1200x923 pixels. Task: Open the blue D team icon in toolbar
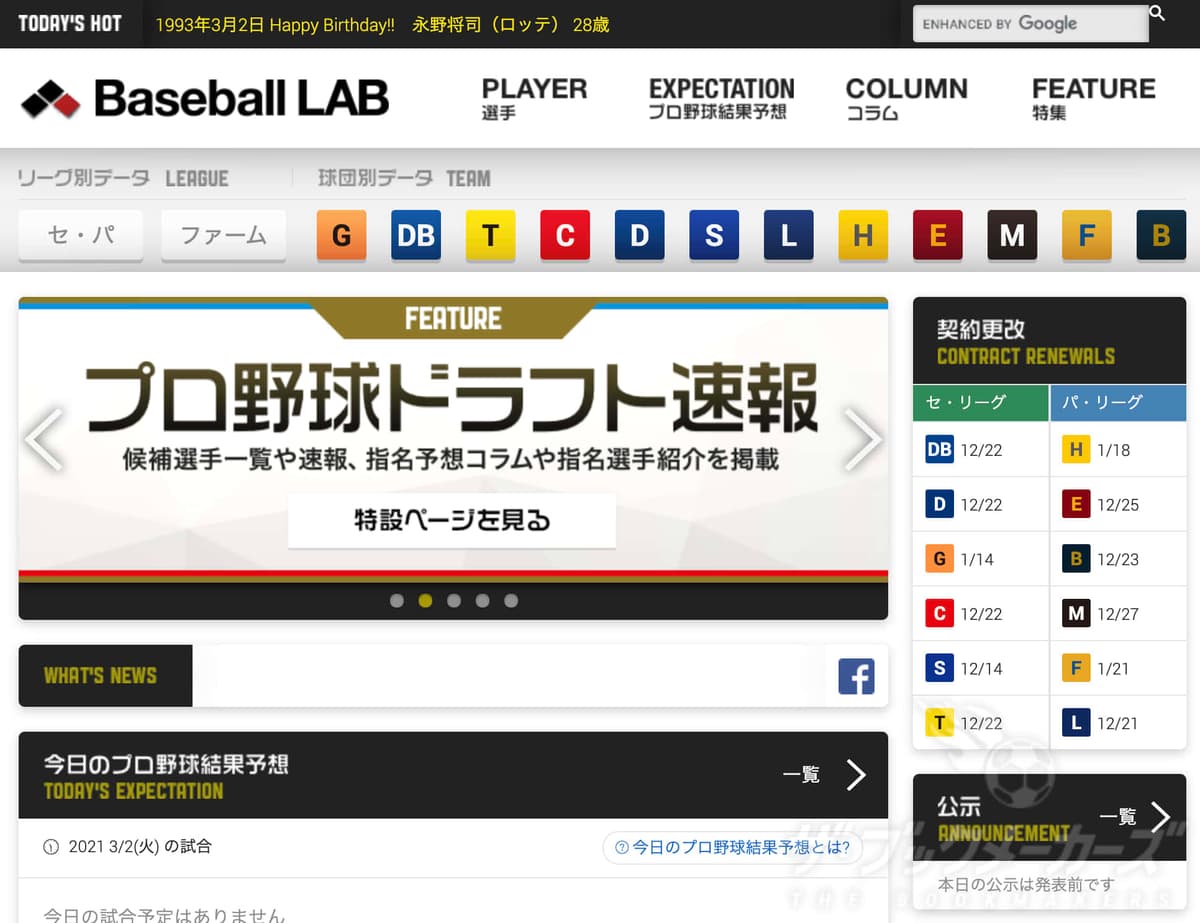[x=640, y=235]
